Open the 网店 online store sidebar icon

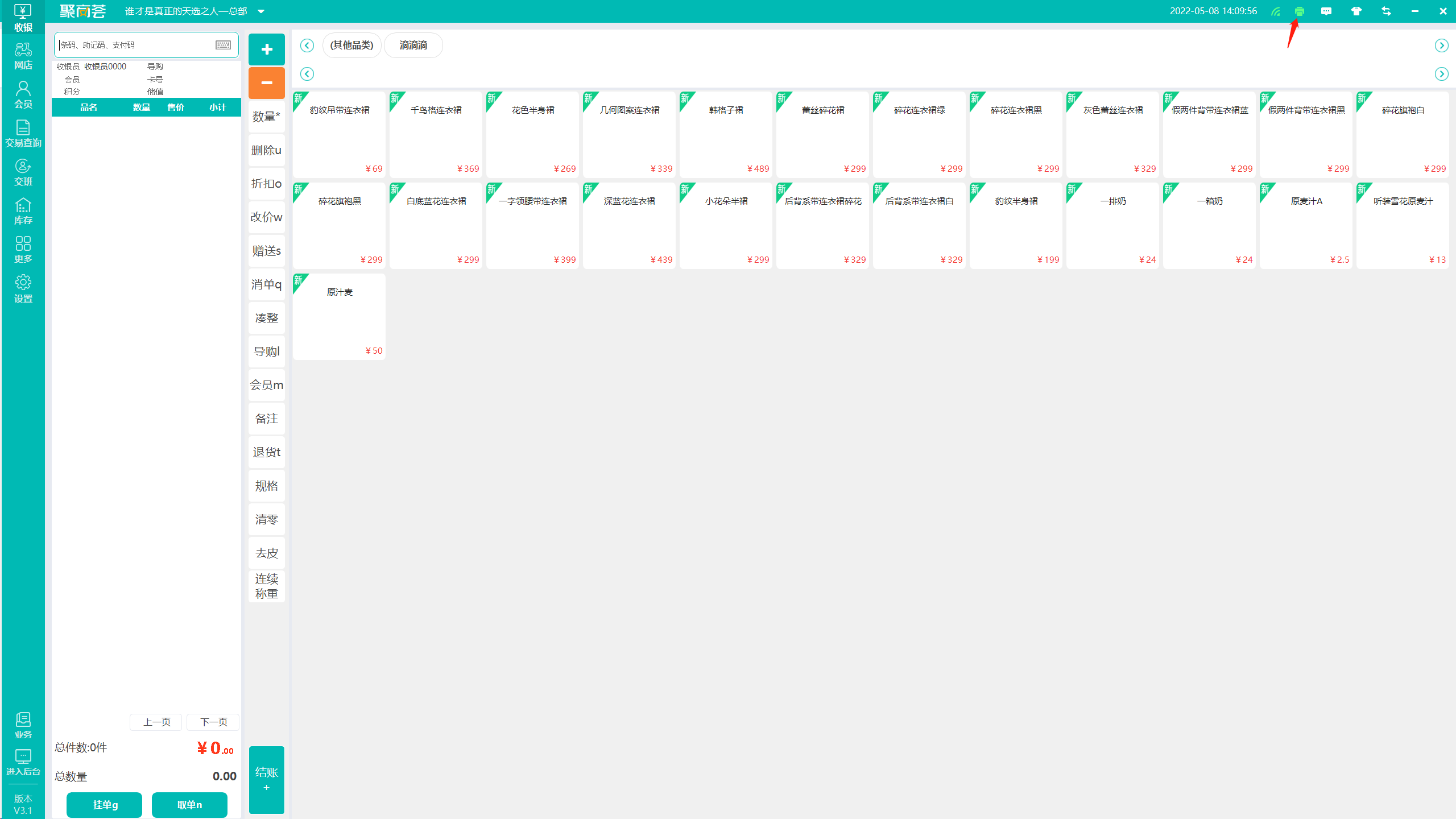click(23, 56)
